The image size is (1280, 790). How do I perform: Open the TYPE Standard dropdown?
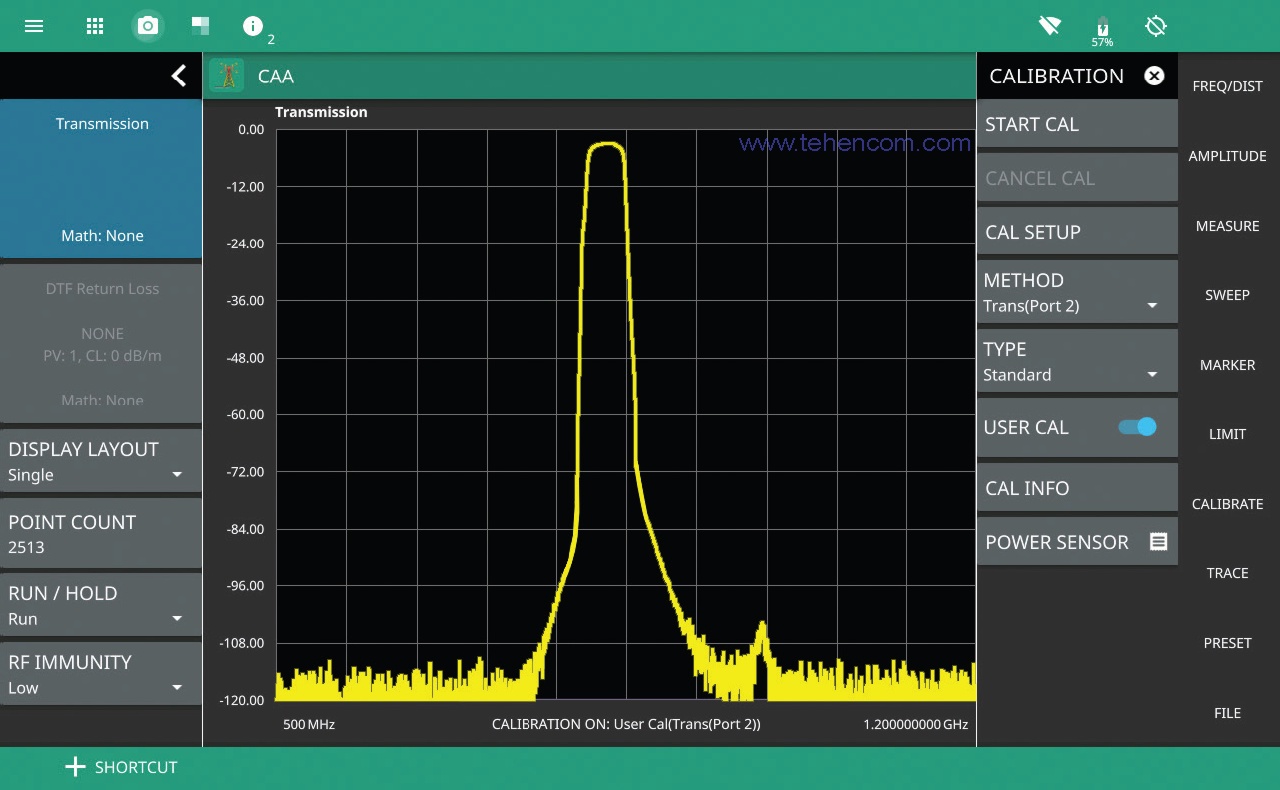pyautogui.click(x=1077, y=361)
